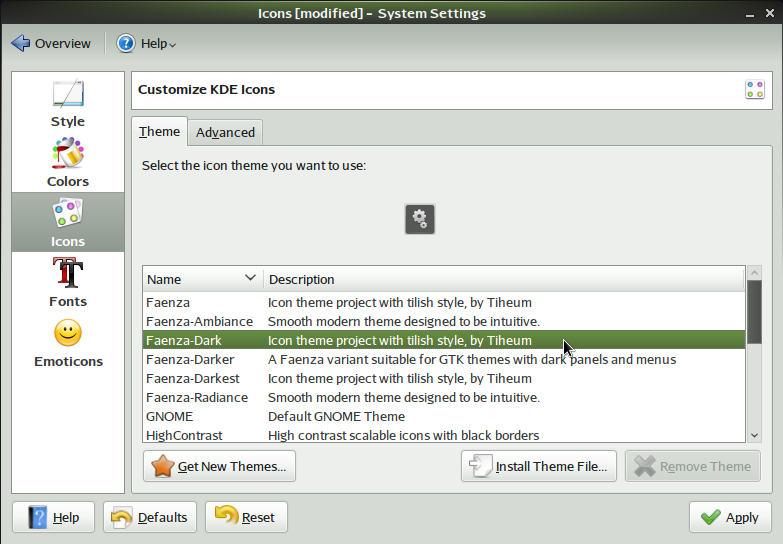Select the Faenza-Dark theme row
Image resolution: width=783 pixels, height=544 pixels.
(x=444, y=340)
